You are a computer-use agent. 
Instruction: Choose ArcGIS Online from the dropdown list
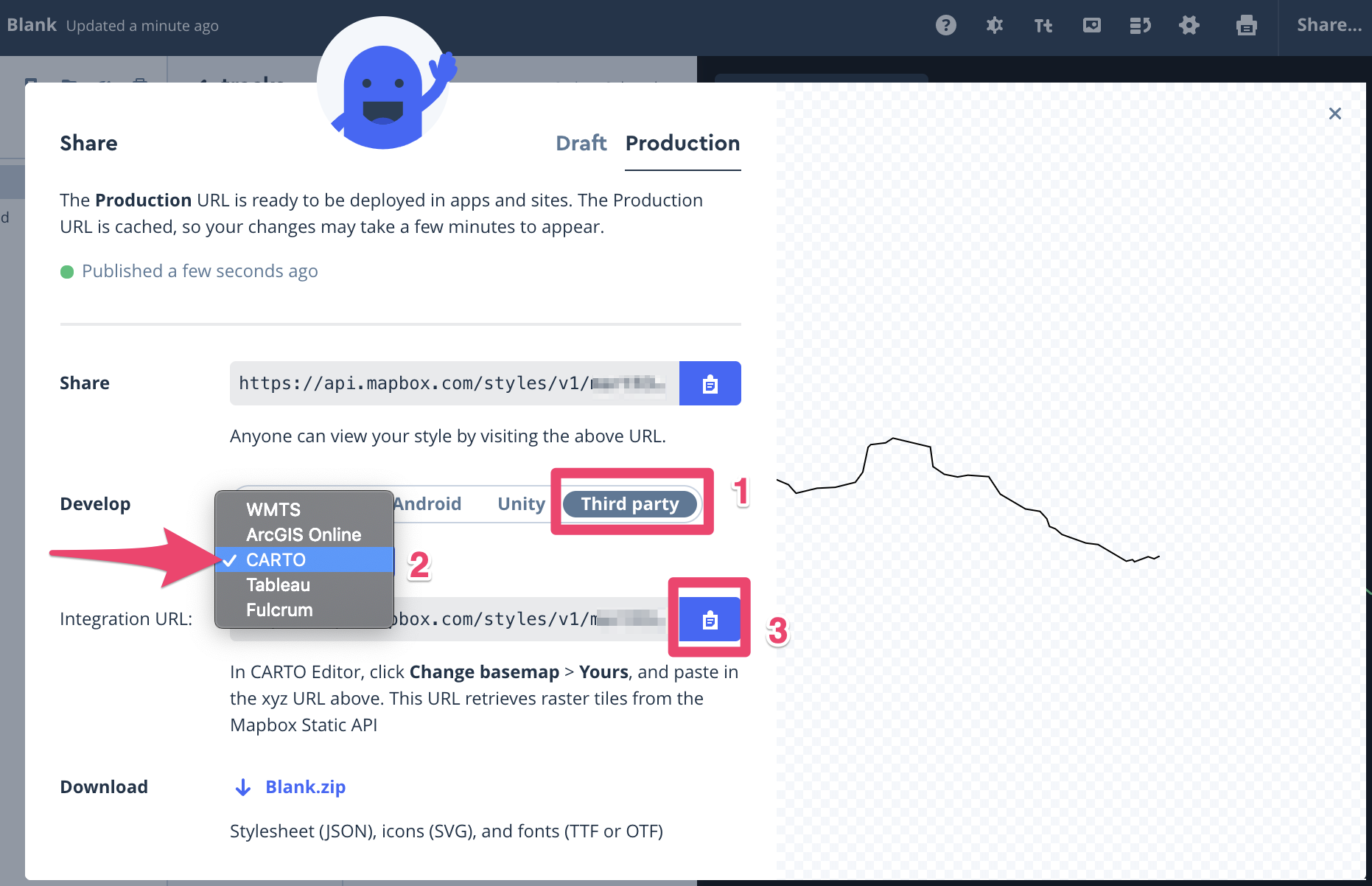click(x=304, y=534)
